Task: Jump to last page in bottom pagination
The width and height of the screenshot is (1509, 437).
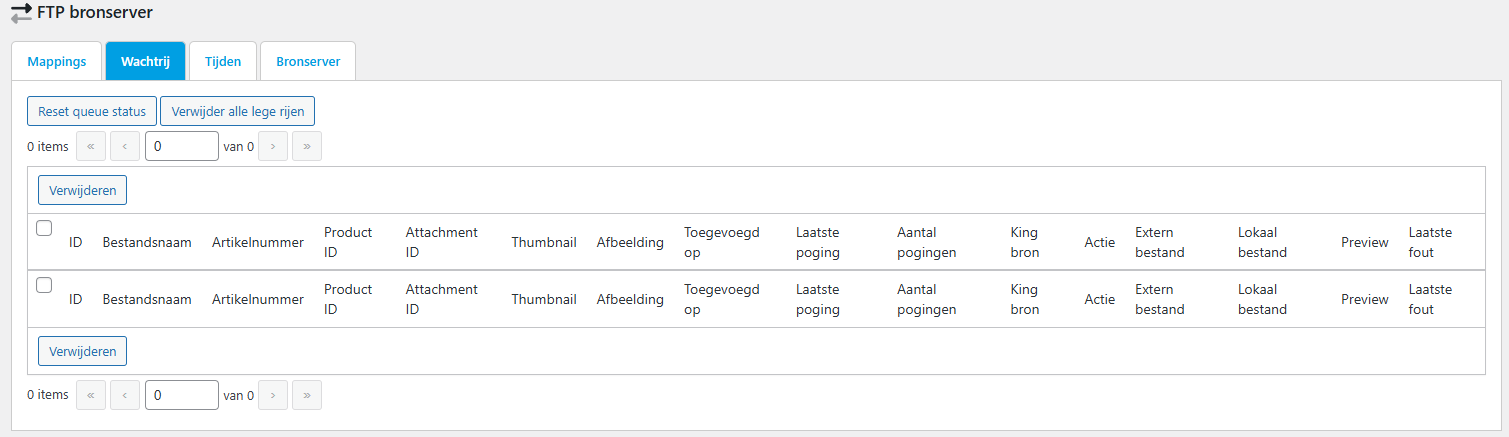Action: [x=307, y=395]
